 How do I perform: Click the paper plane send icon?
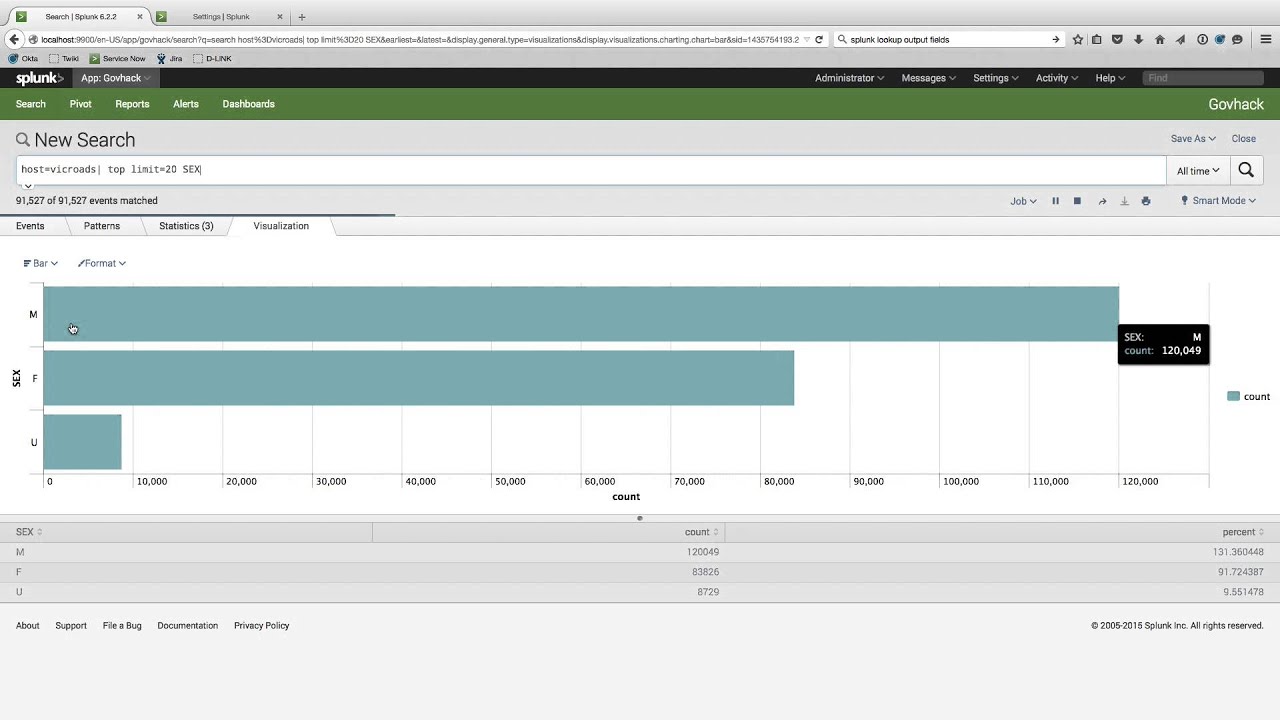(x=1181, y=40)
